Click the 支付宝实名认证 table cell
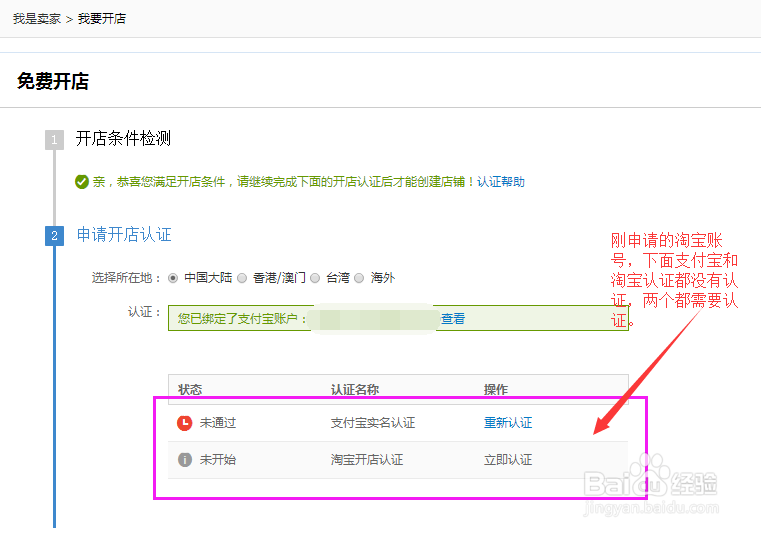761x534 pixels. [x=373, y=423]
